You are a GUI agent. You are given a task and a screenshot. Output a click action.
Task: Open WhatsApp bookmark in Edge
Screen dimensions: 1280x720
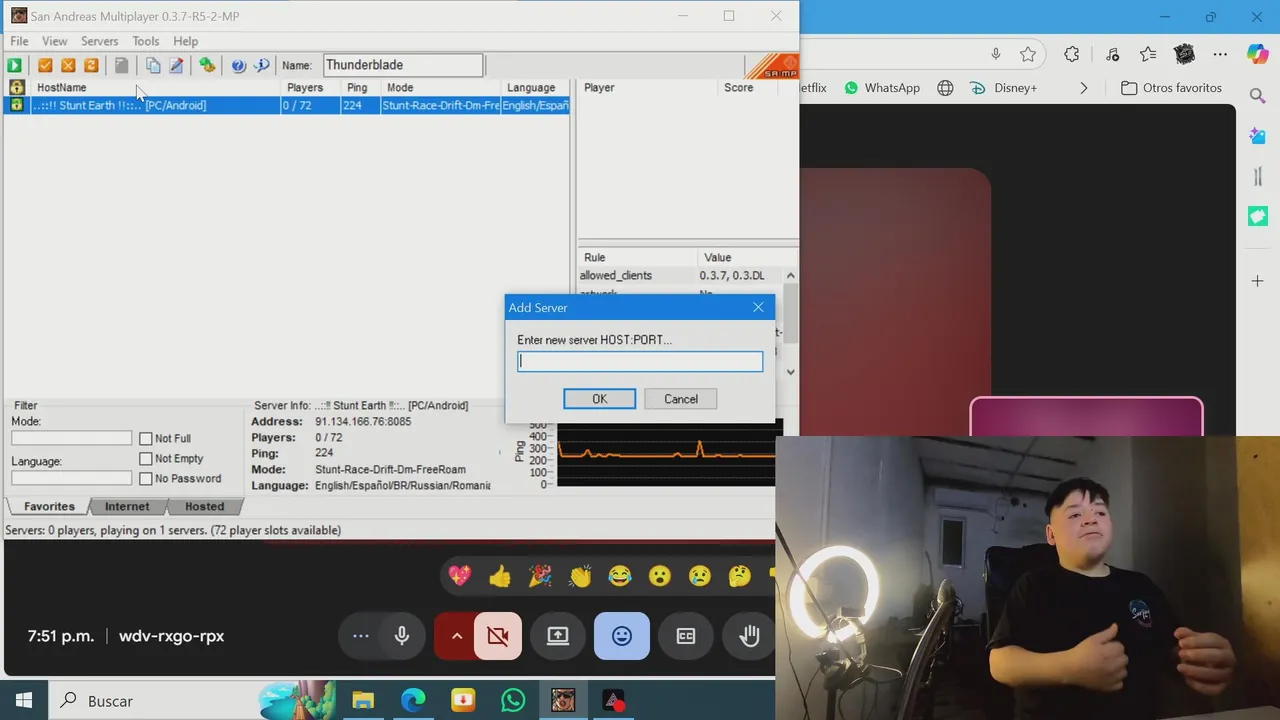coord(882,88)
